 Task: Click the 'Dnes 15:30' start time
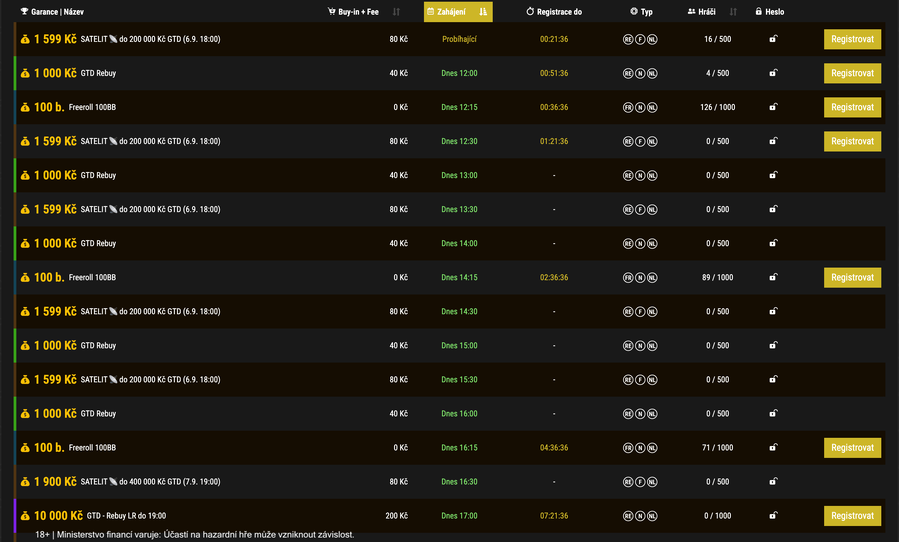pos(459,379)
